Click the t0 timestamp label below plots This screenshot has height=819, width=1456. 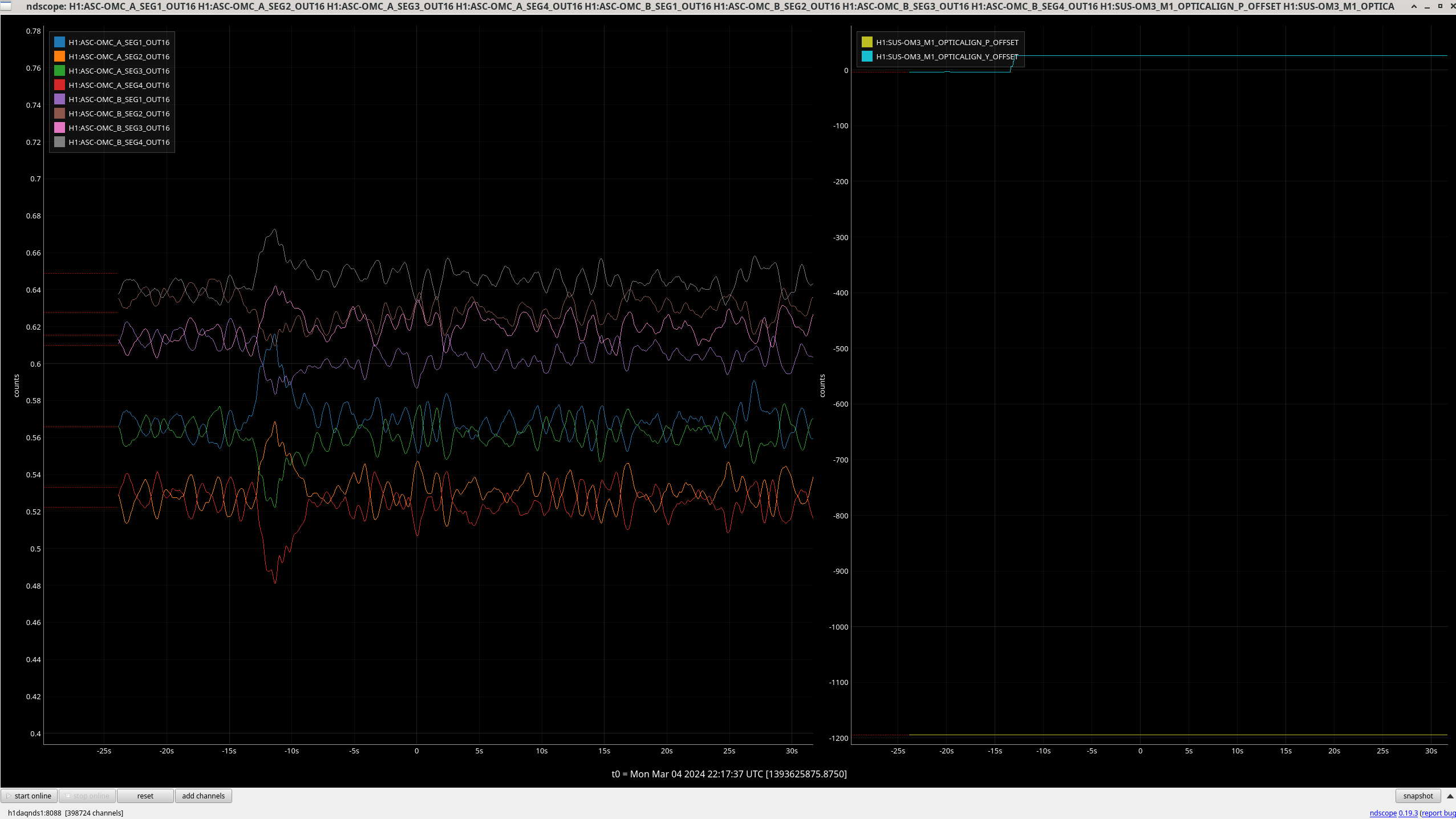pos(728,774)
